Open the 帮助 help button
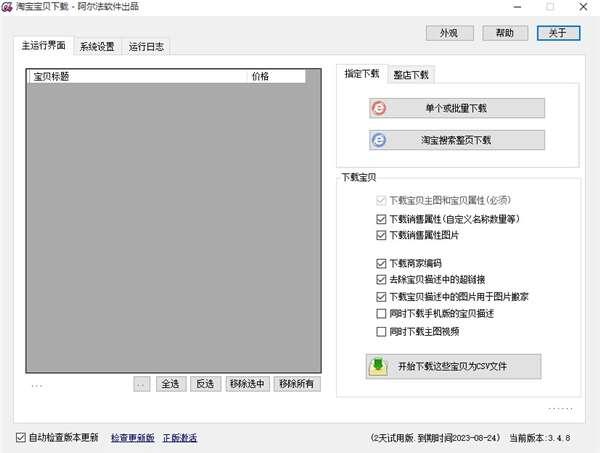600x453 pixels. (505, 33)
